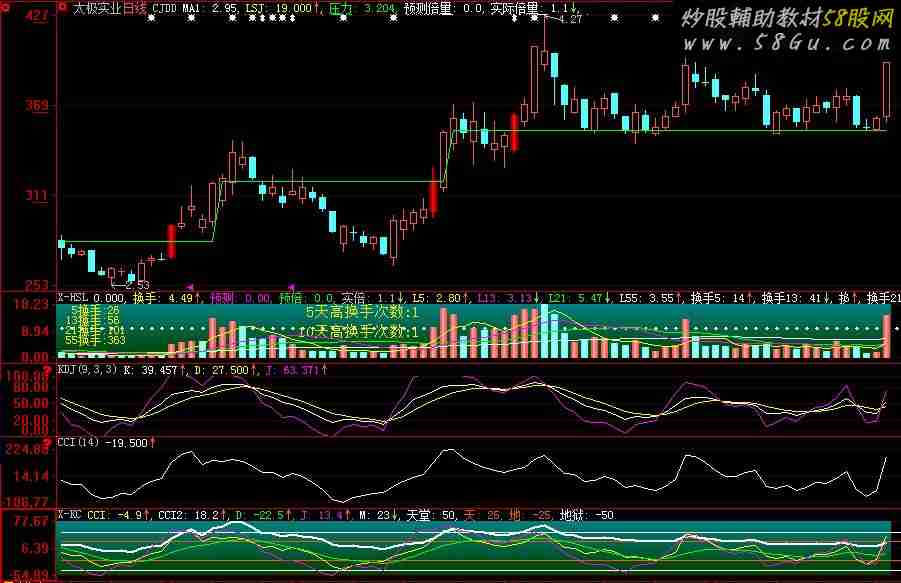Viewport: 901px width, 583px height.
Task: Click the 4.27 high price annotation
Action: click(570, 20)
